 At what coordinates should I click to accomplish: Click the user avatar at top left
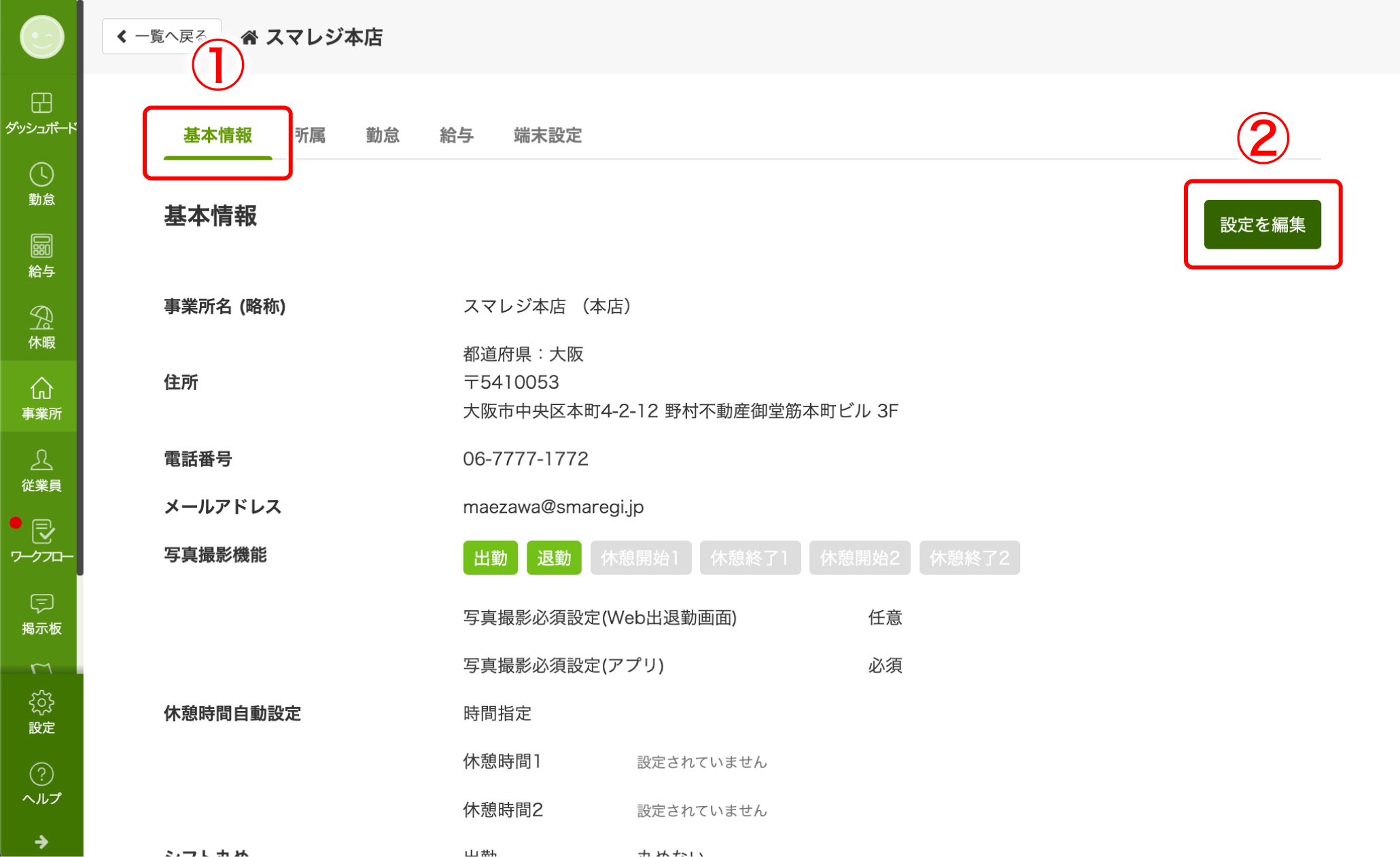click(x=41, y=37)
